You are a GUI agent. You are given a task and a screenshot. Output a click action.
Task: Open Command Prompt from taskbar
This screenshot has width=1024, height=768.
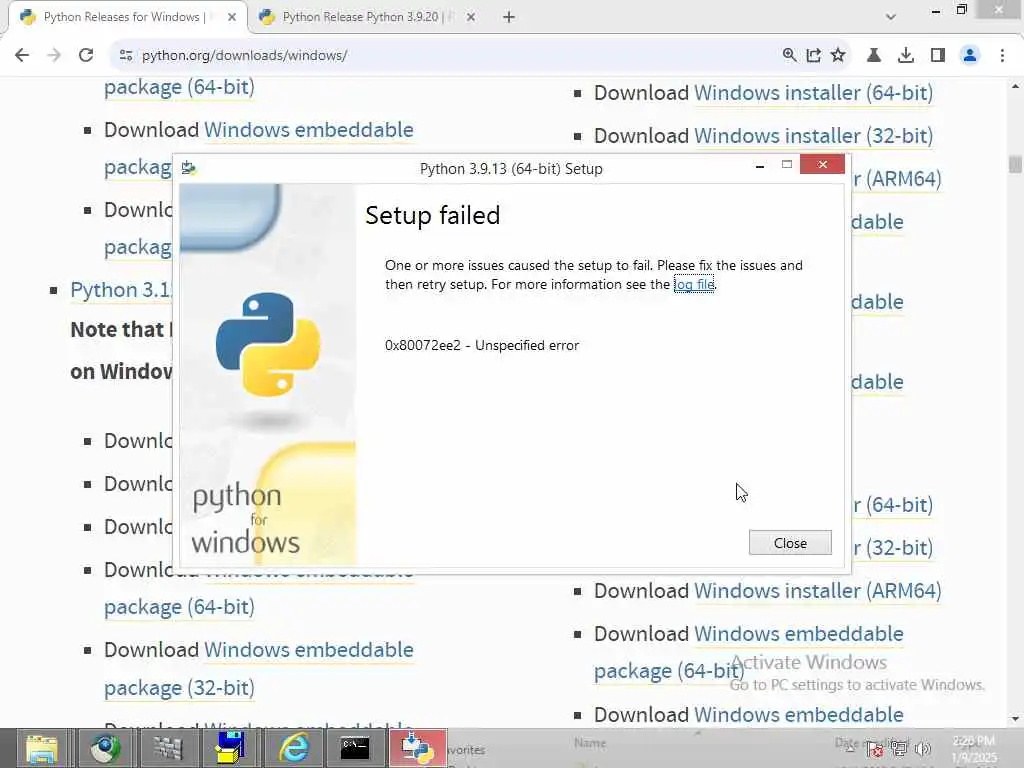[355, 748]
